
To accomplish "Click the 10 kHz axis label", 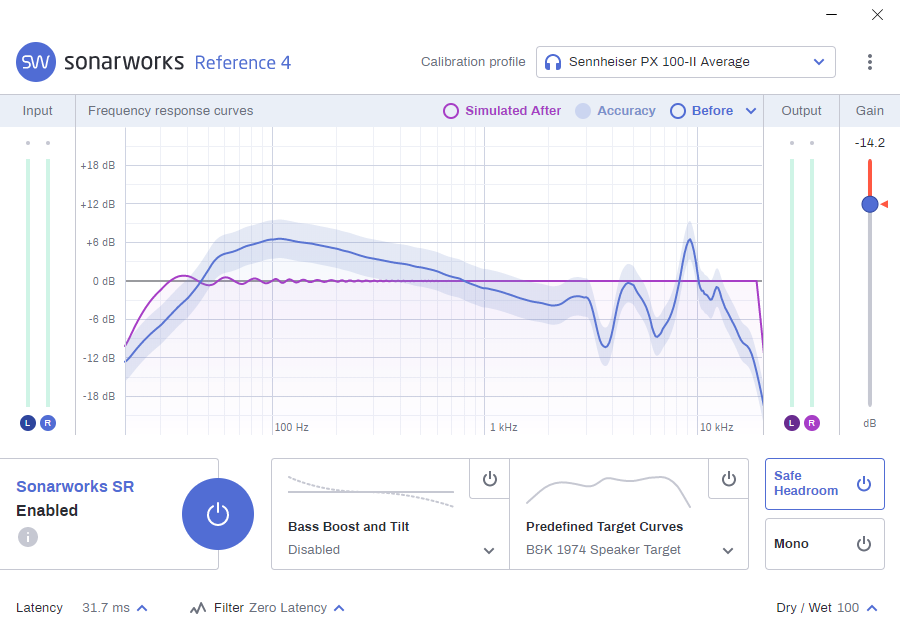I will (716, 427).
